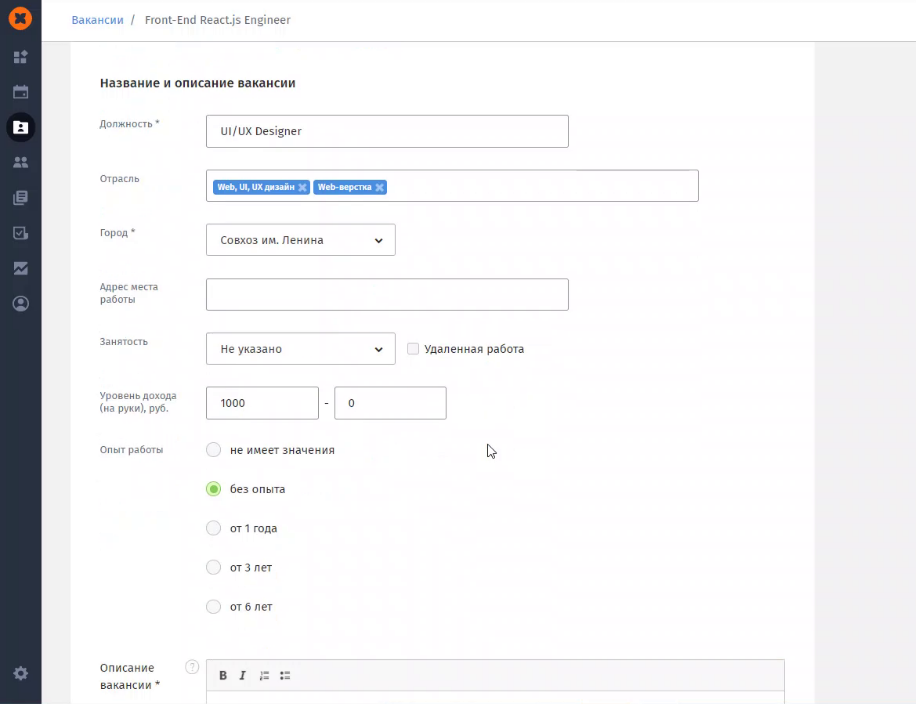Click the maximum income field showing 0
The width and height of the screenshot is (916, 704).
390,403
